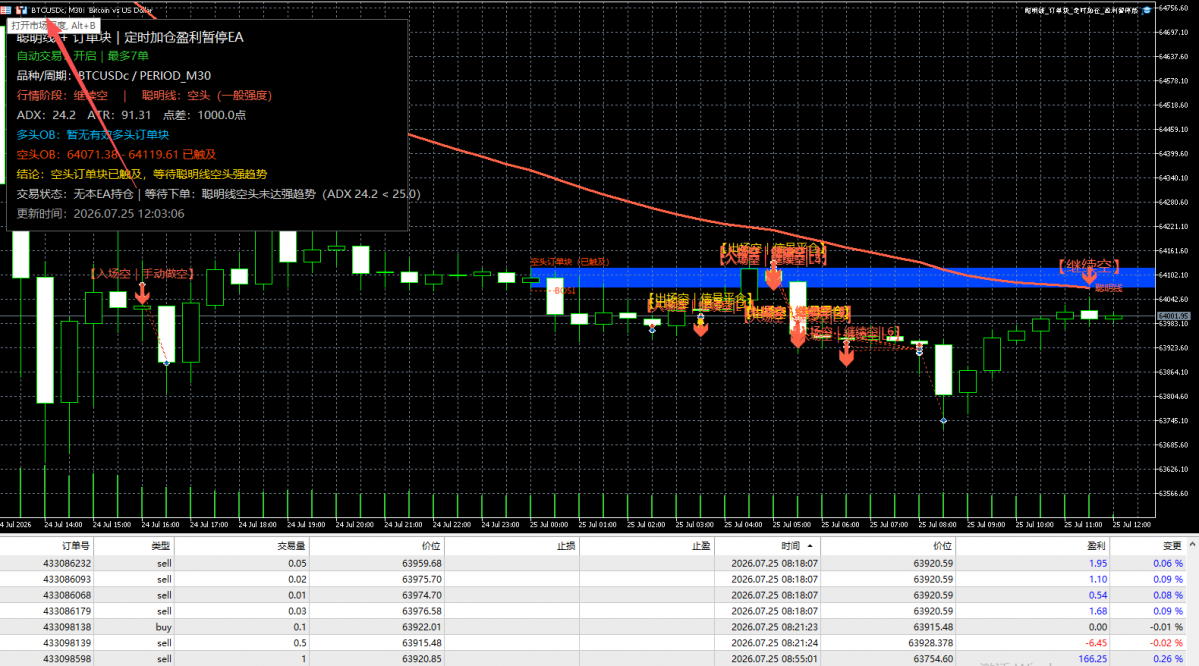Click the close price 63754.60
The image size is (1199, 666).
click(x=933, y=658)
